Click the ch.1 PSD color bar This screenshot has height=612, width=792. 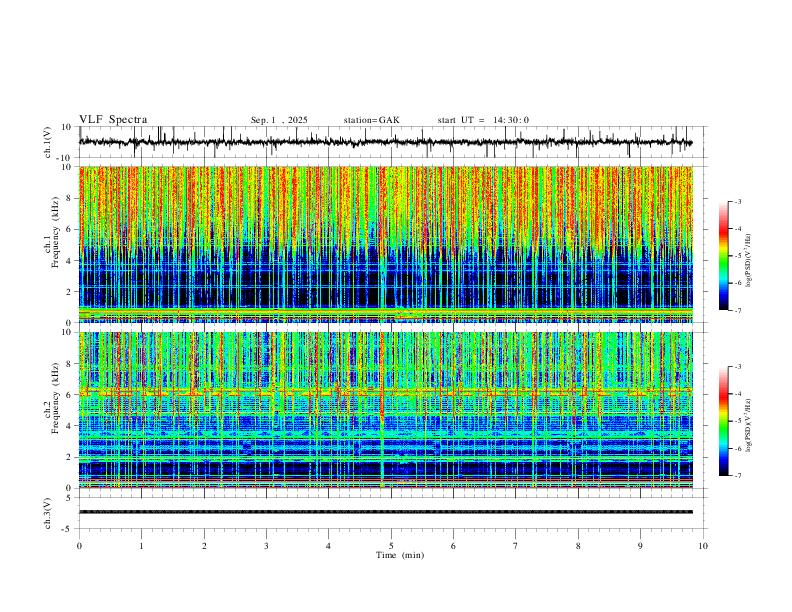tap(723, 256)
